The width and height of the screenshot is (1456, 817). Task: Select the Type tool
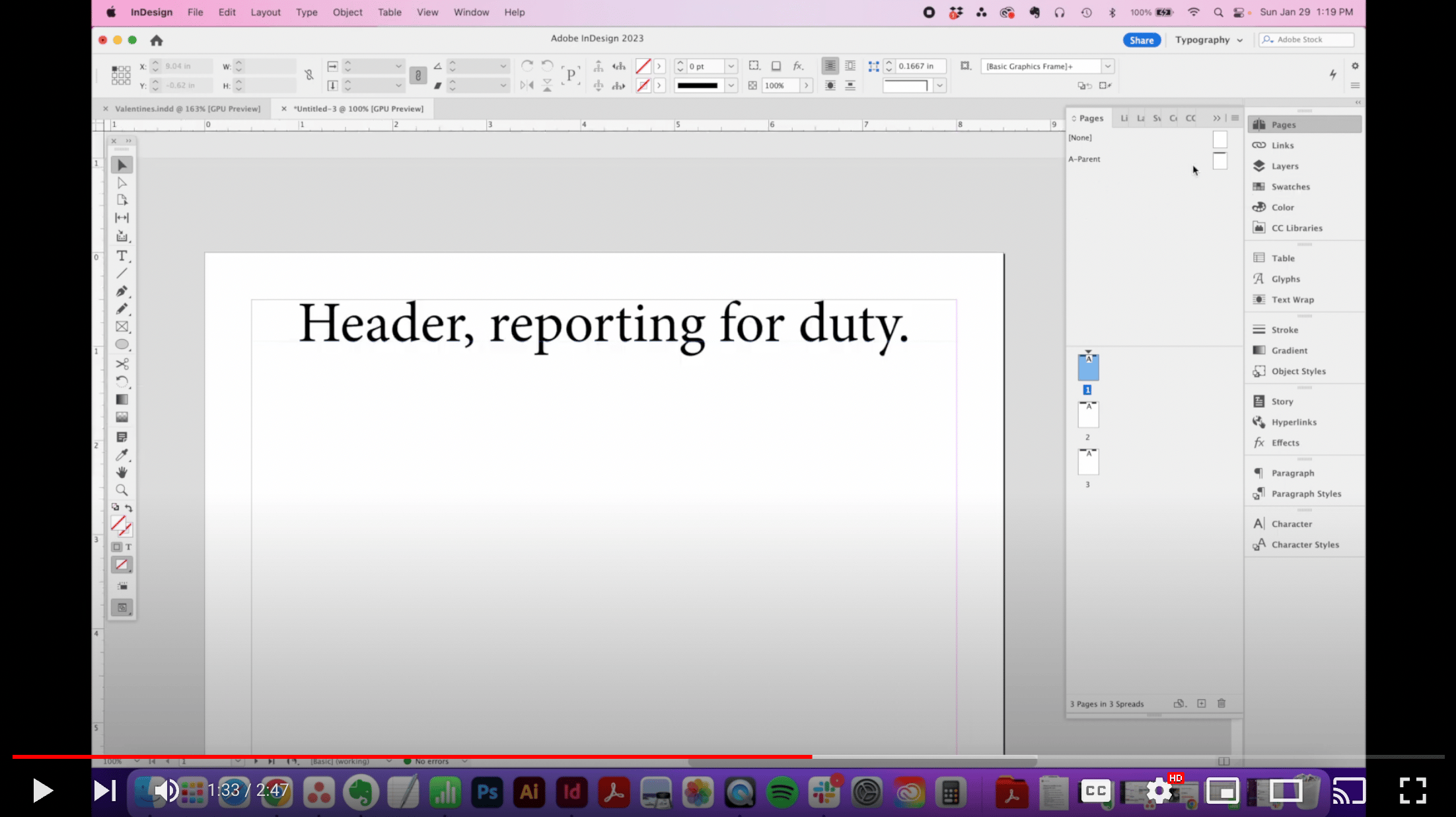pos(122,256)
